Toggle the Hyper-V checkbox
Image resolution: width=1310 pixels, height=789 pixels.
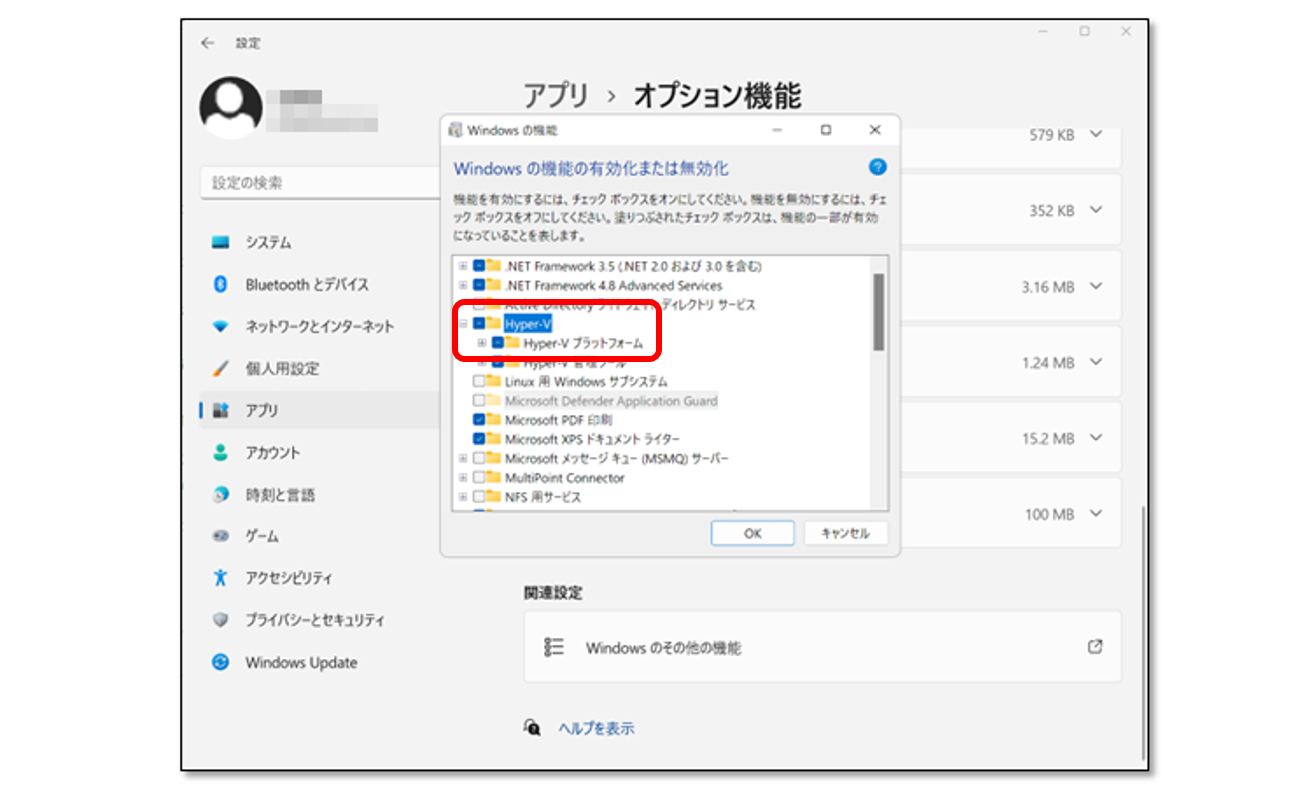tap(479, 324)
